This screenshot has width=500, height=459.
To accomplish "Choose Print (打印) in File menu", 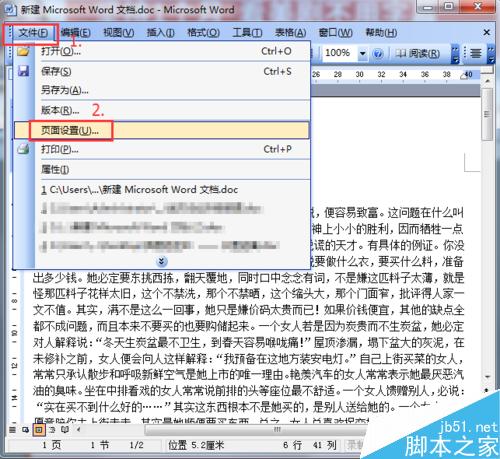I will (161, 149).
